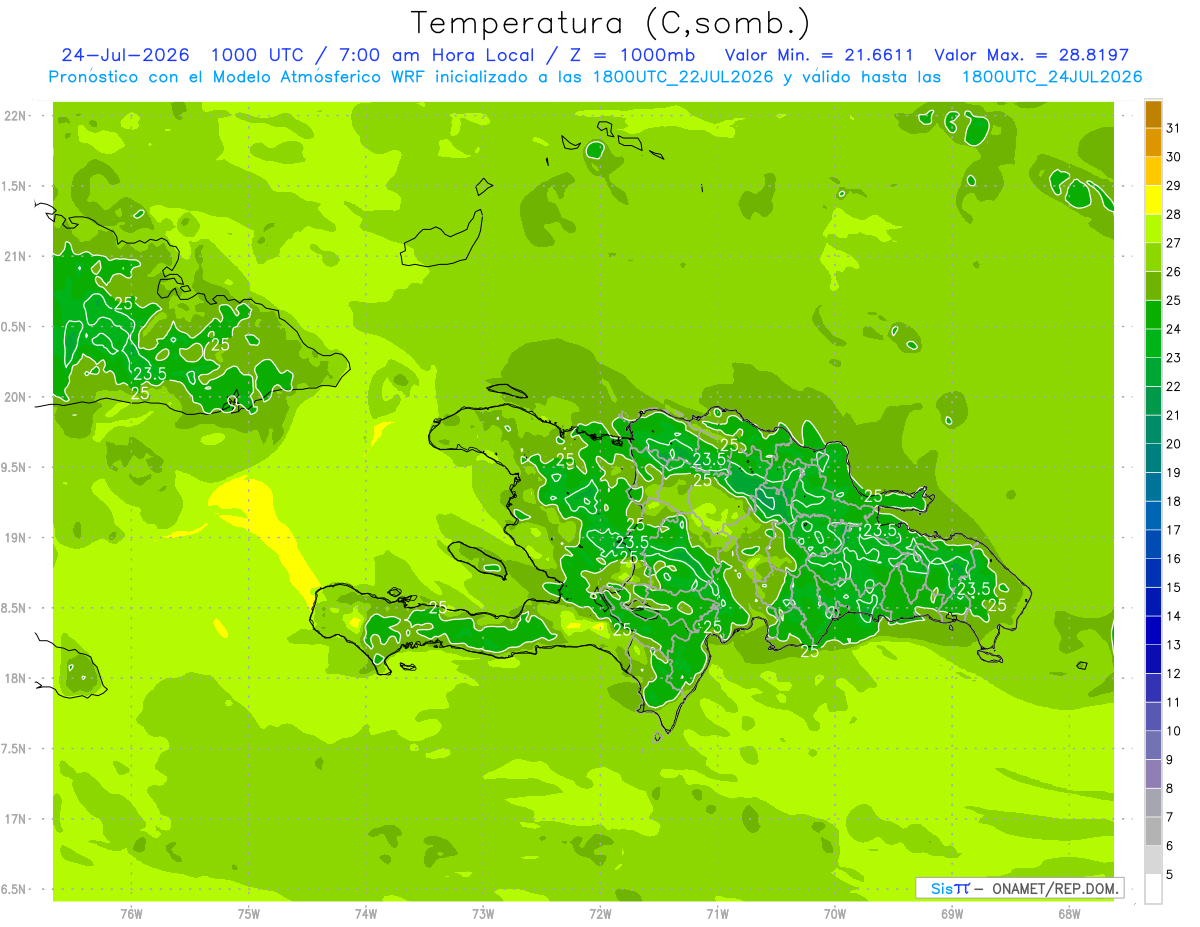1200x927 pixels.
Task: Select 'Valor Max. = 28.8197' text
Action: (x=1032, y=55)
